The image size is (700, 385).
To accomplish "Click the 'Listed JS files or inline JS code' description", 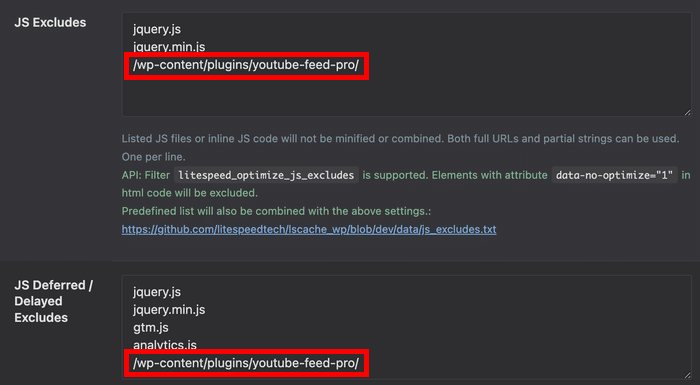I will [400, 147].
